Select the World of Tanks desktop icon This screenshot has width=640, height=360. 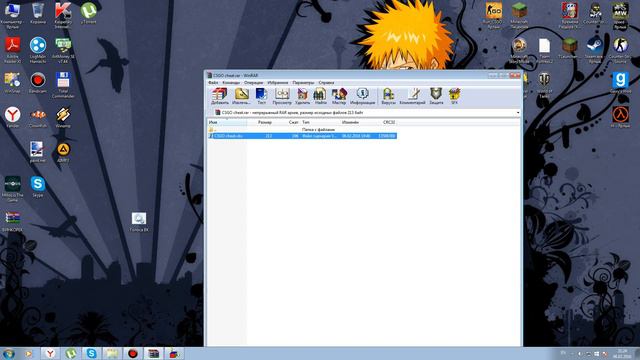click(x=544, y=85)
